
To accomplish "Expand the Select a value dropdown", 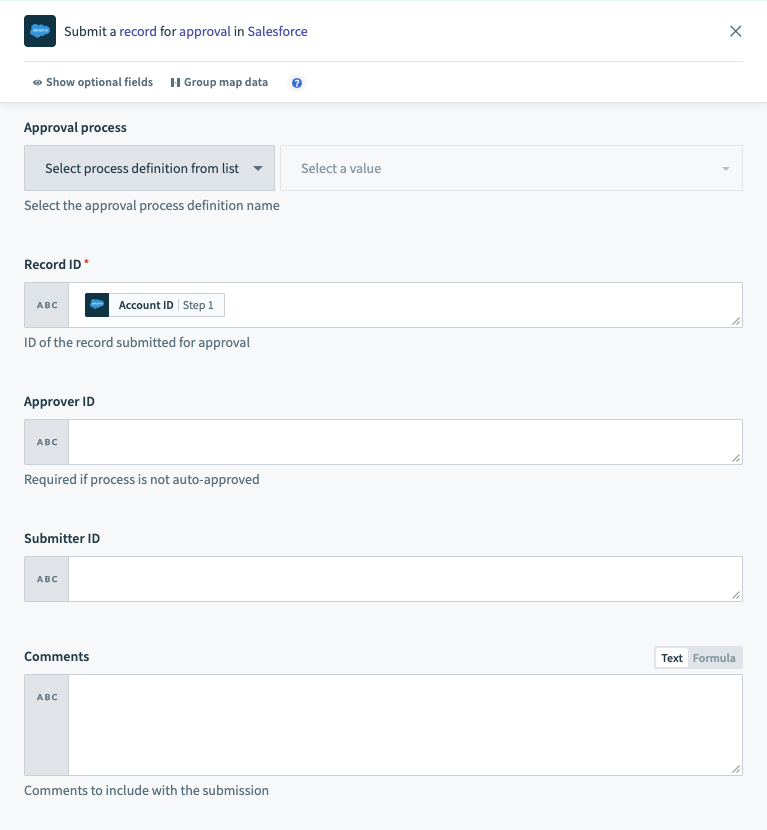I will pos(512,168).
